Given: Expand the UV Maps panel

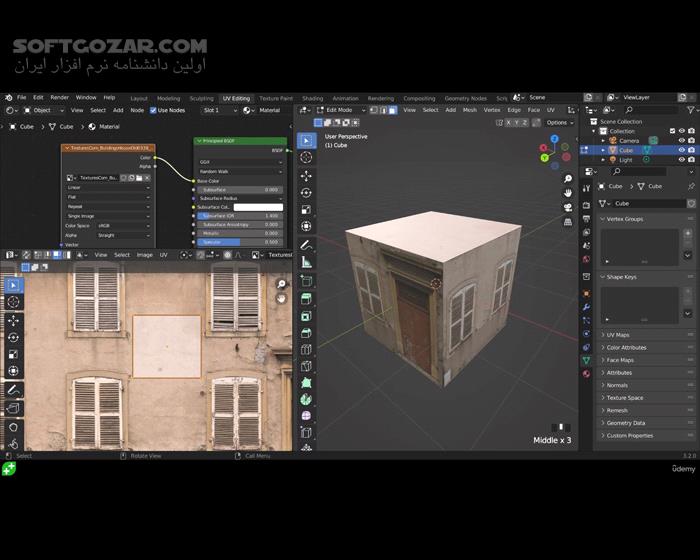Looking at the screenshot, I should click(618, 335).
